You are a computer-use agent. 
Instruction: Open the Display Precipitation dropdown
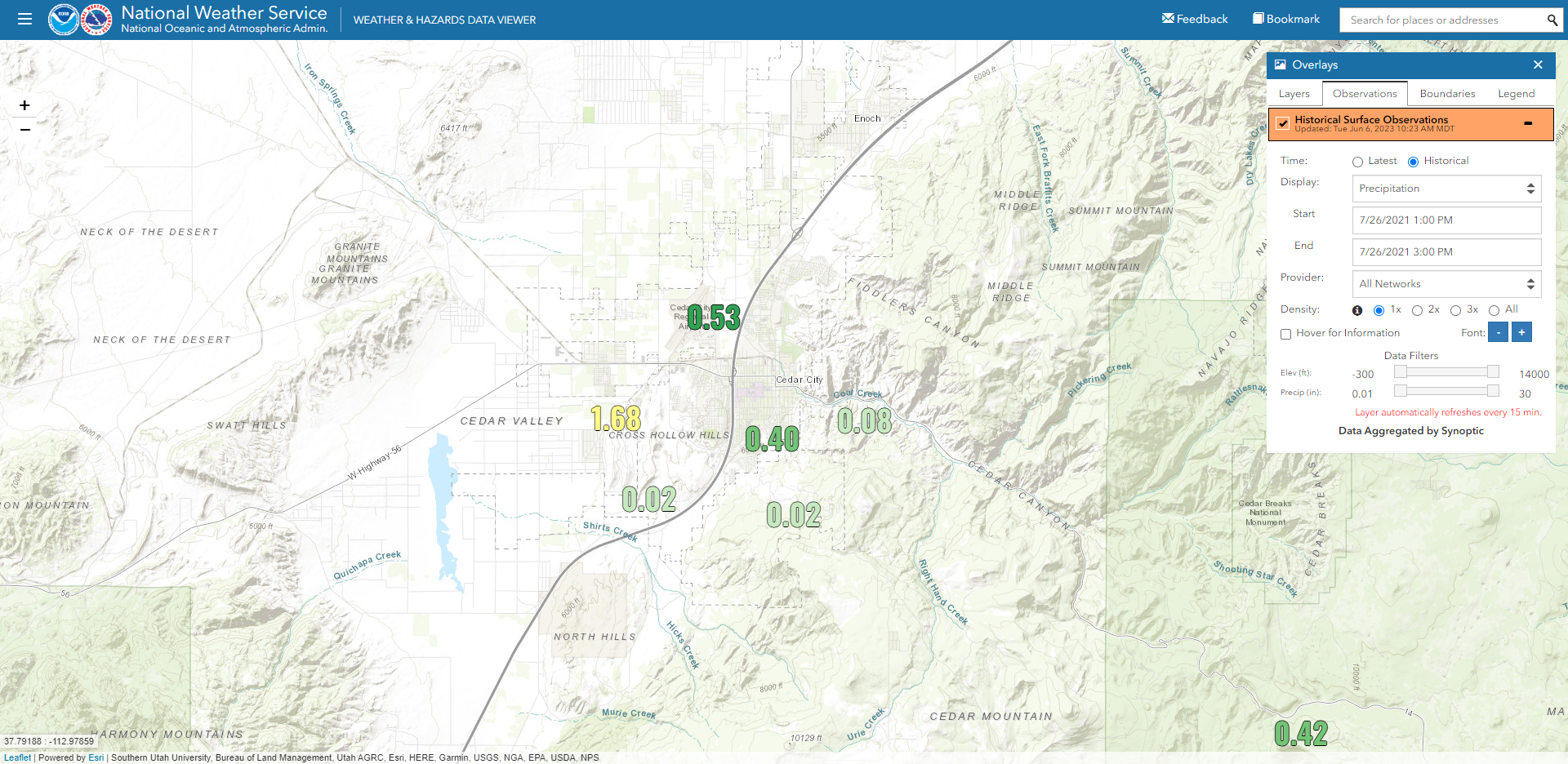point(1446,189)
